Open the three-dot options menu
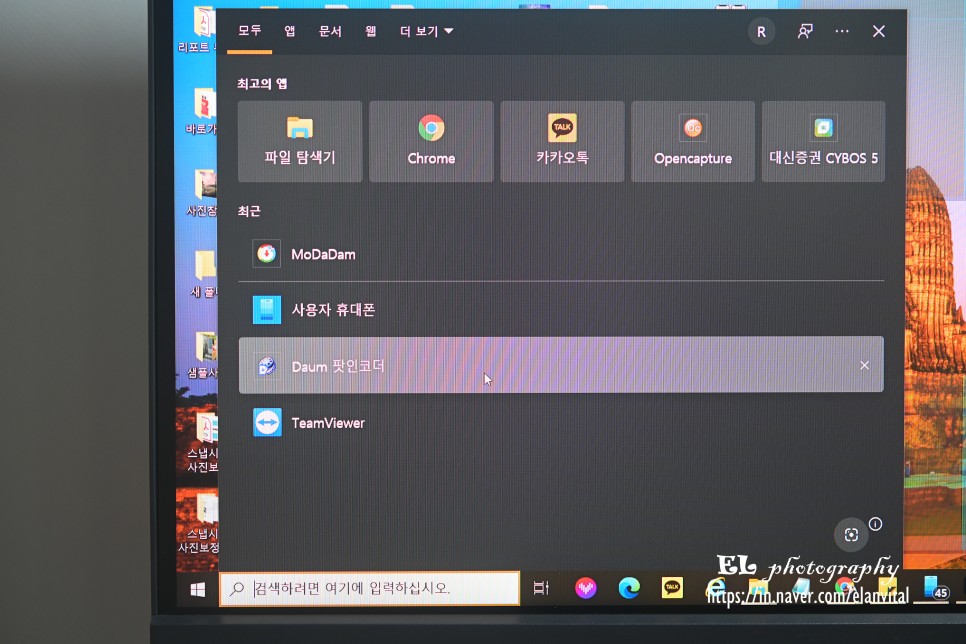Screen dimensions: 966x644 (842, 31)
